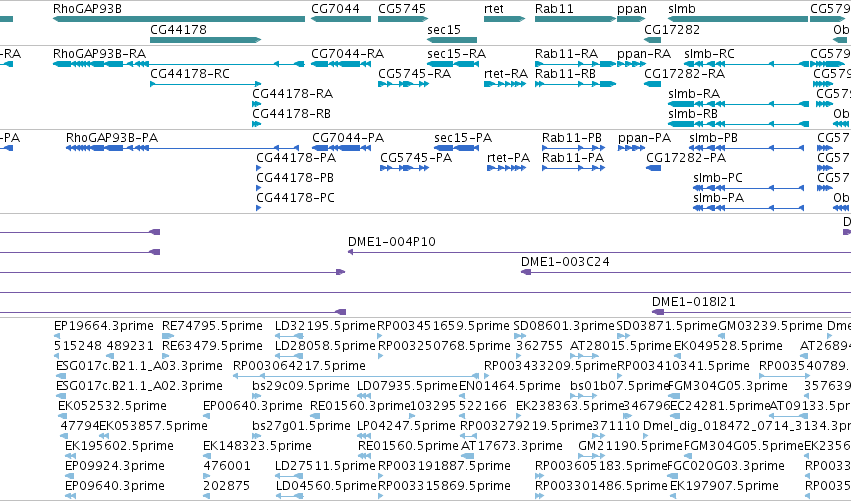Image resolution: width=851 pixels, height=501 pixels.
Task: Select the rtet gene label
Action: (494, 9)
